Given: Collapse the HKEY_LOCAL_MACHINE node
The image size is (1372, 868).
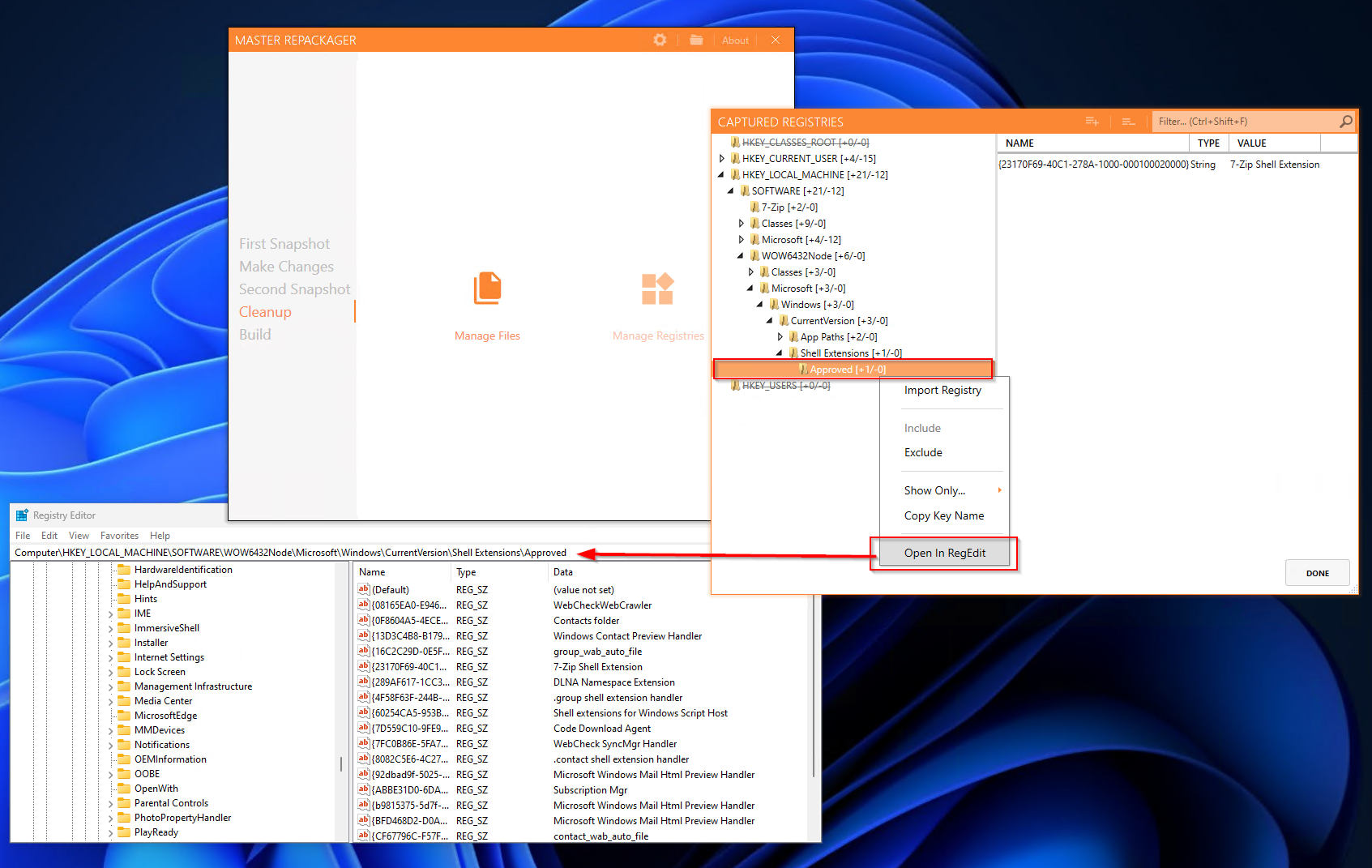Looking at the screenshot, I should tap(721, 175).
